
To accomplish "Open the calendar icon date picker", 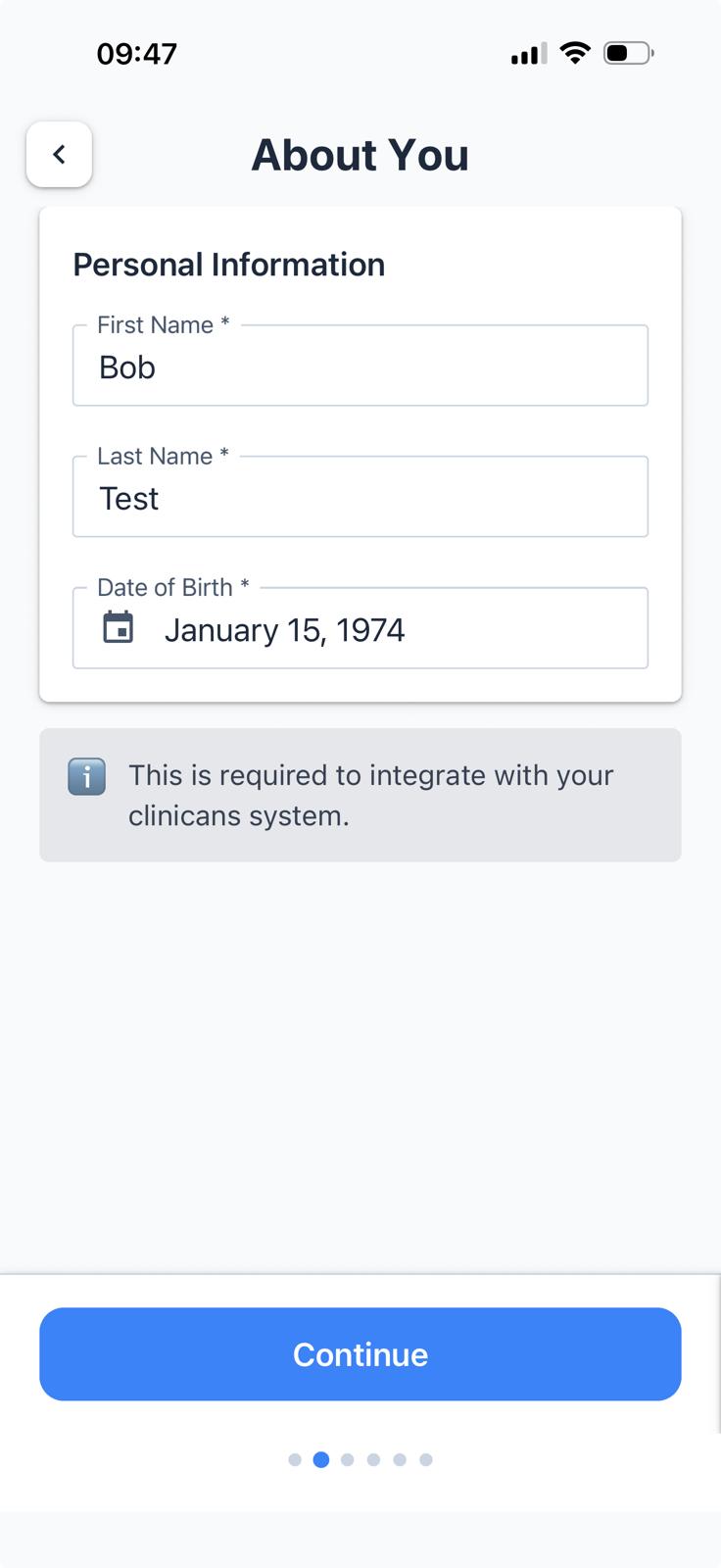I will [x=119, y=628].
